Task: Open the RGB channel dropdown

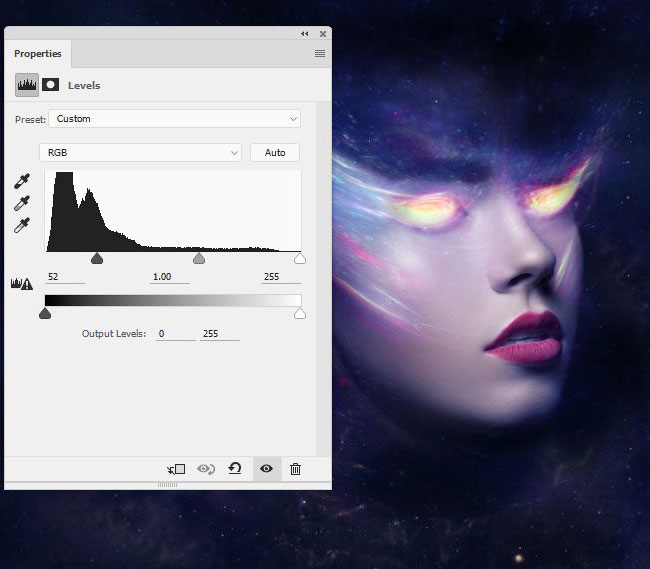Action: (141, 153)
